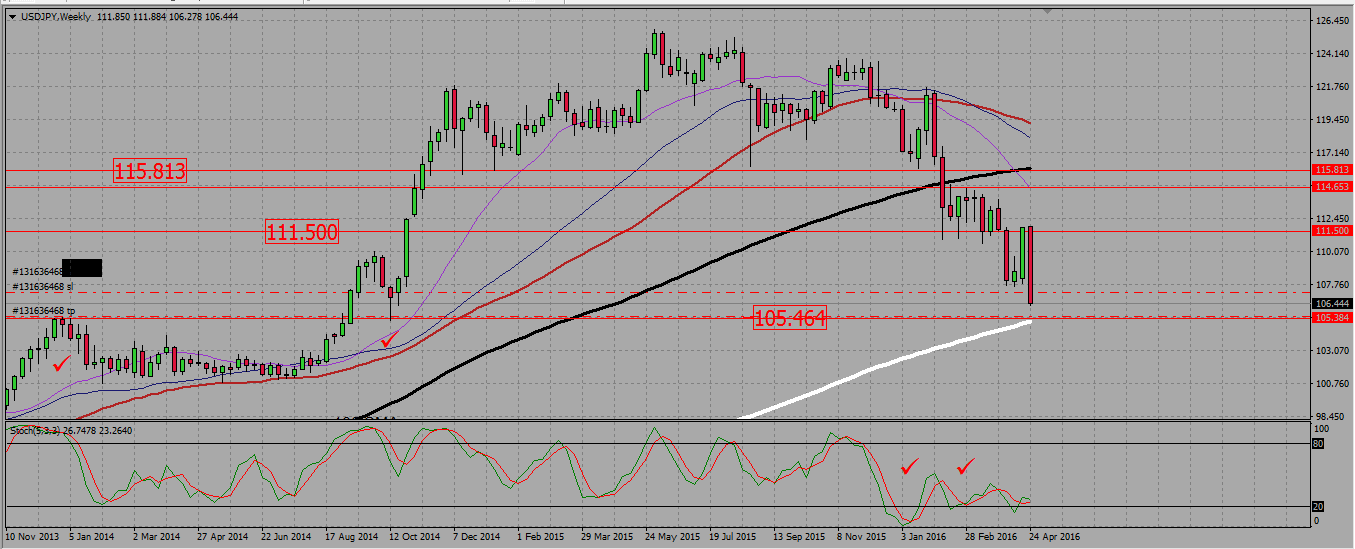The width and height of the screenshot is (1355, 549).
Task: Click the 8 Nov 2015 date on the time axis
Action: coord(862,537)
